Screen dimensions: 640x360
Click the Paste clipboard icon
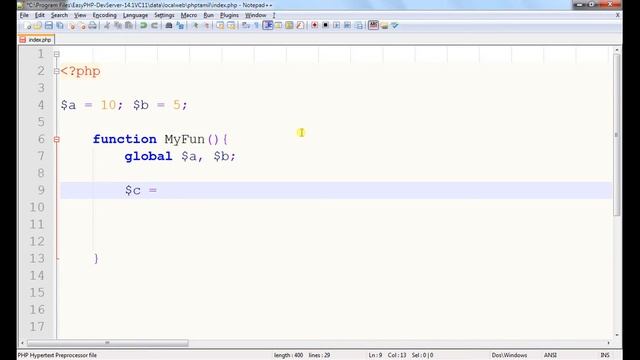point(129,26)
